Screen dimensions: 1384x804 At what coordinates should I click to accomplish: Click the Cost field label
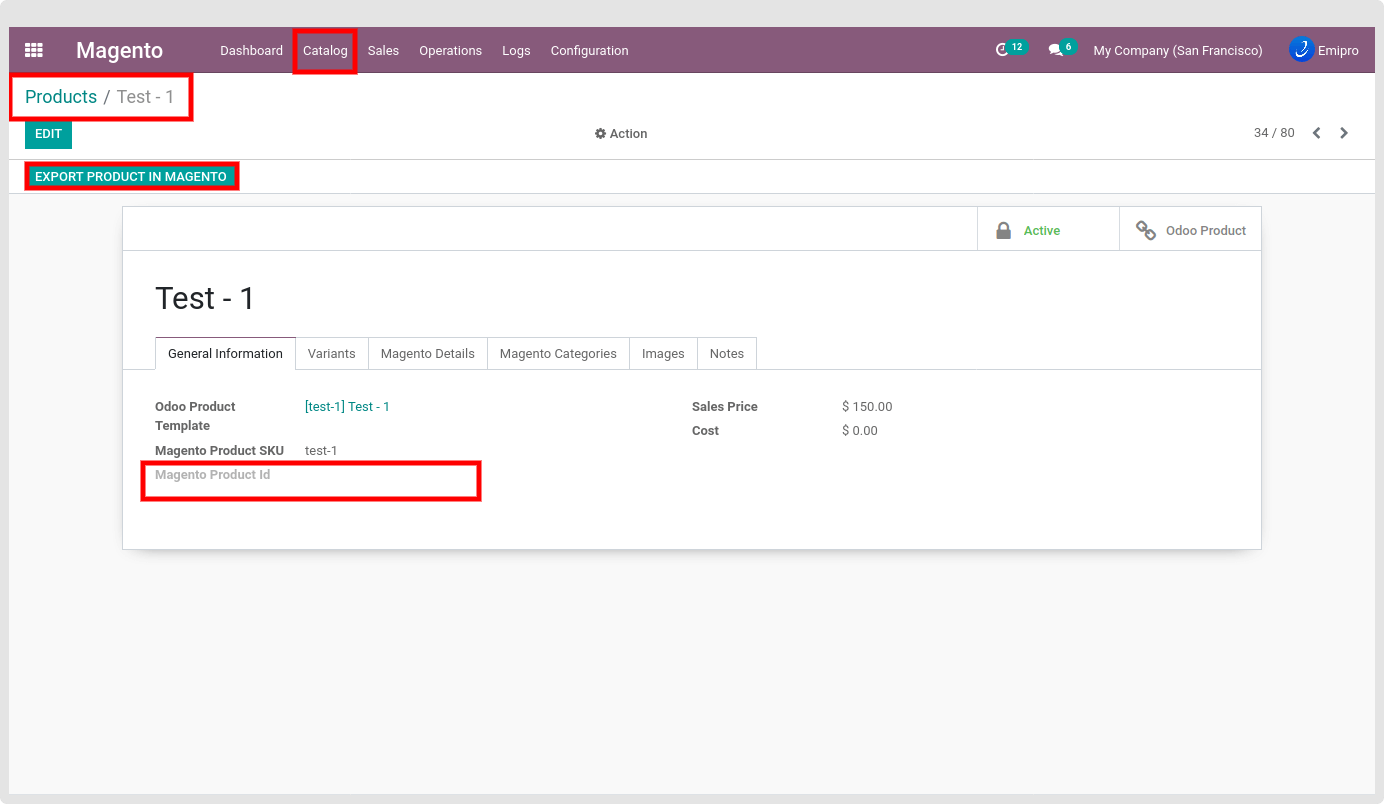(706, 431)
